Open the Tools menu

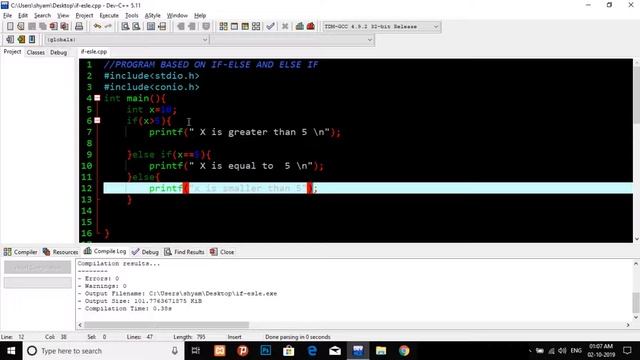click(x=131, y=16)
